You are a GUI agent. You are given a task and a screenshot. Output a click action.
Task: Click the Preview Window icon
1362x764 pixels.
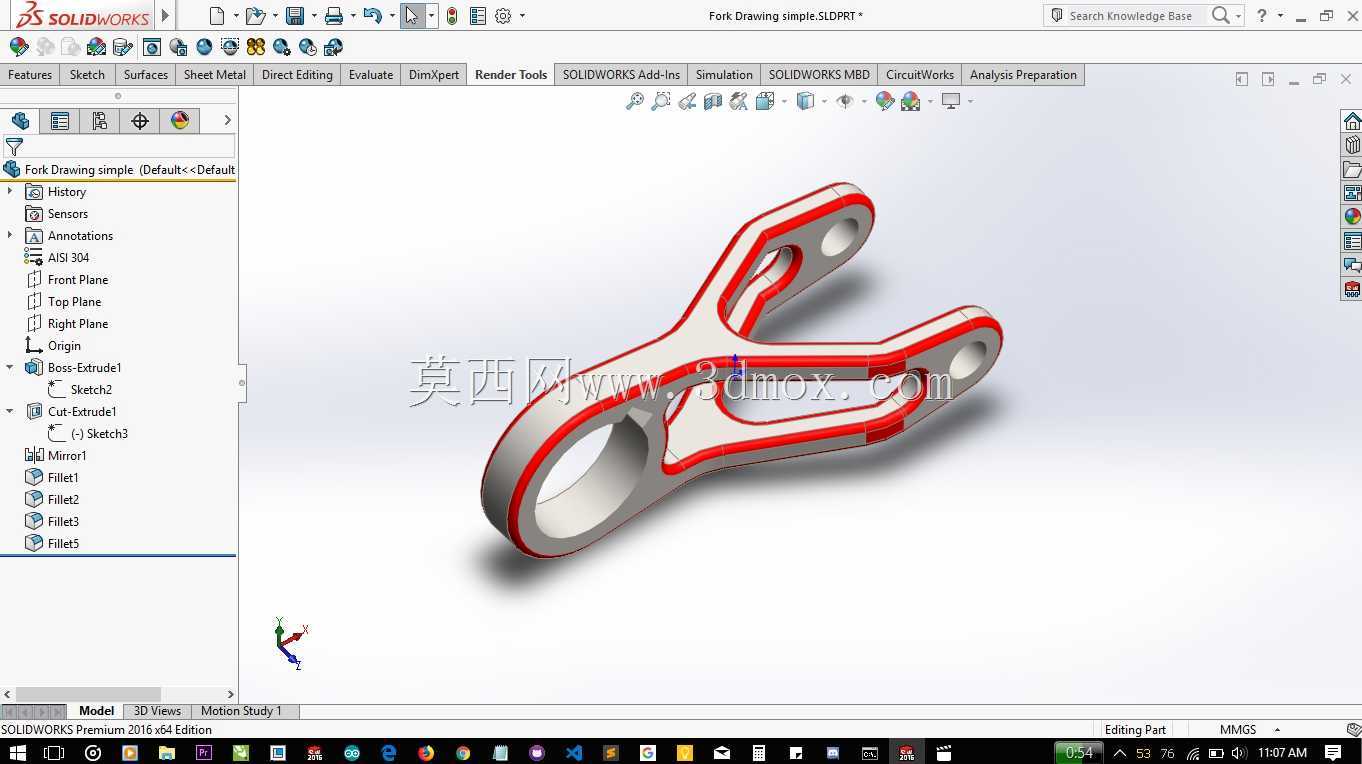[178, 47]
